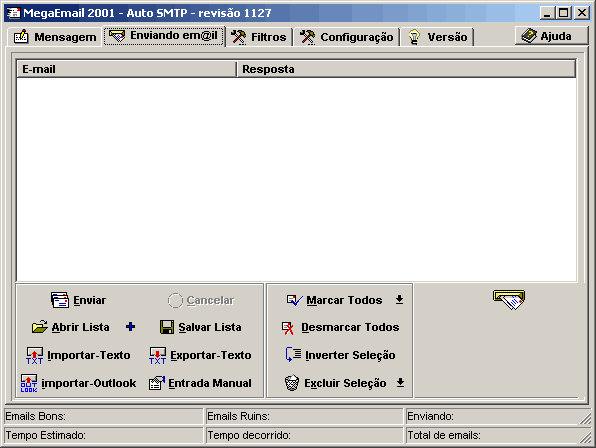Click the MegaEmail title bar icon

13,13
